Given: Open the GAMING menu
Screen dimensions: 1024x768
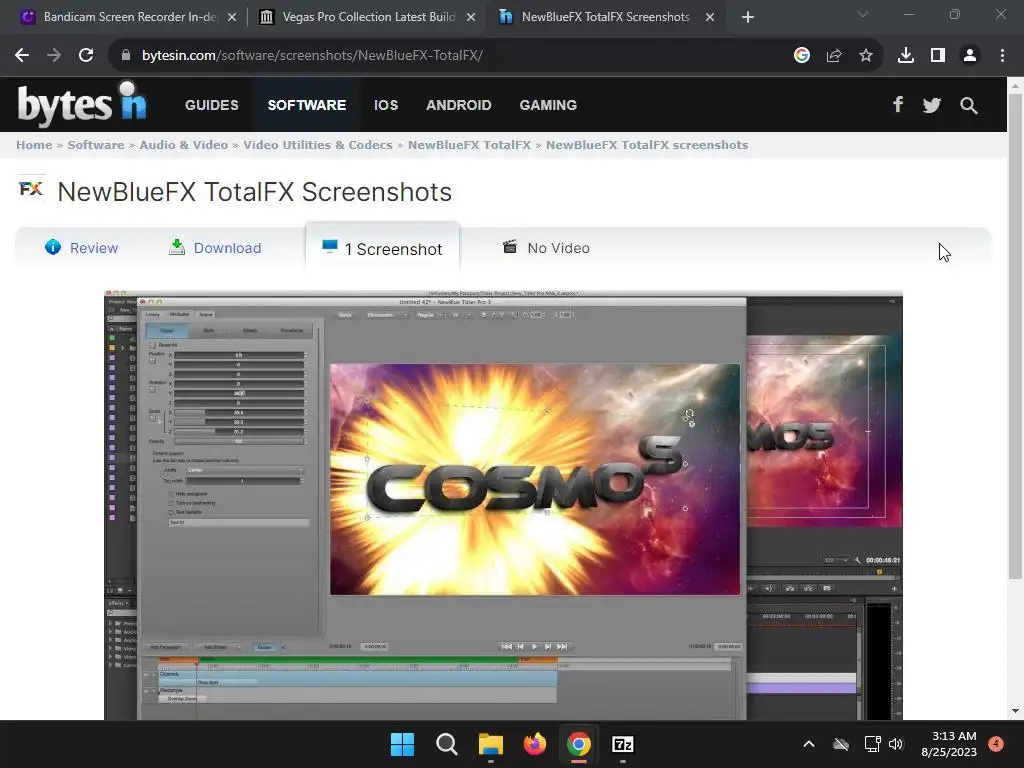Looking at the screenshot, I should tap(548, 105).
